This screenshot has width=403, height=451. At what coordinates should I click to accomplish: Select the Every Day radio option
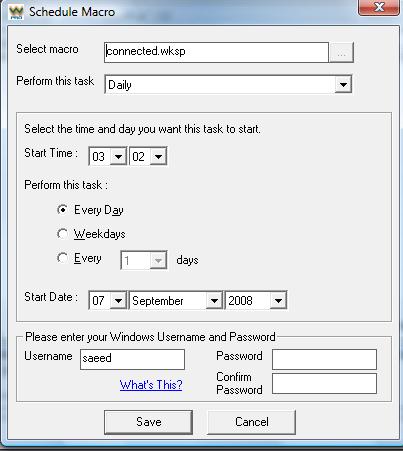click(62, 210)
